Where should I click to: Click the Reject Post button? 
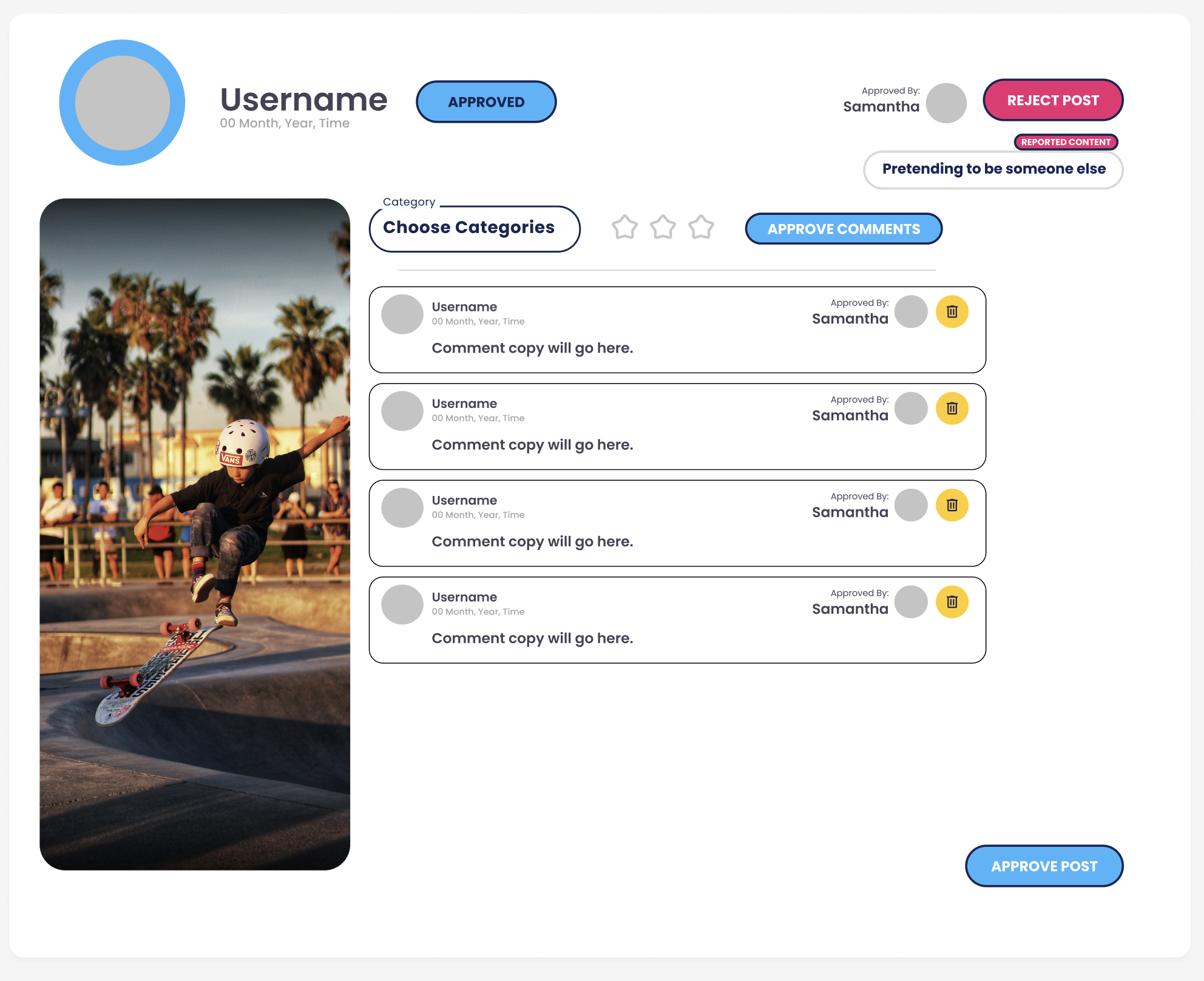(1053, 100)
